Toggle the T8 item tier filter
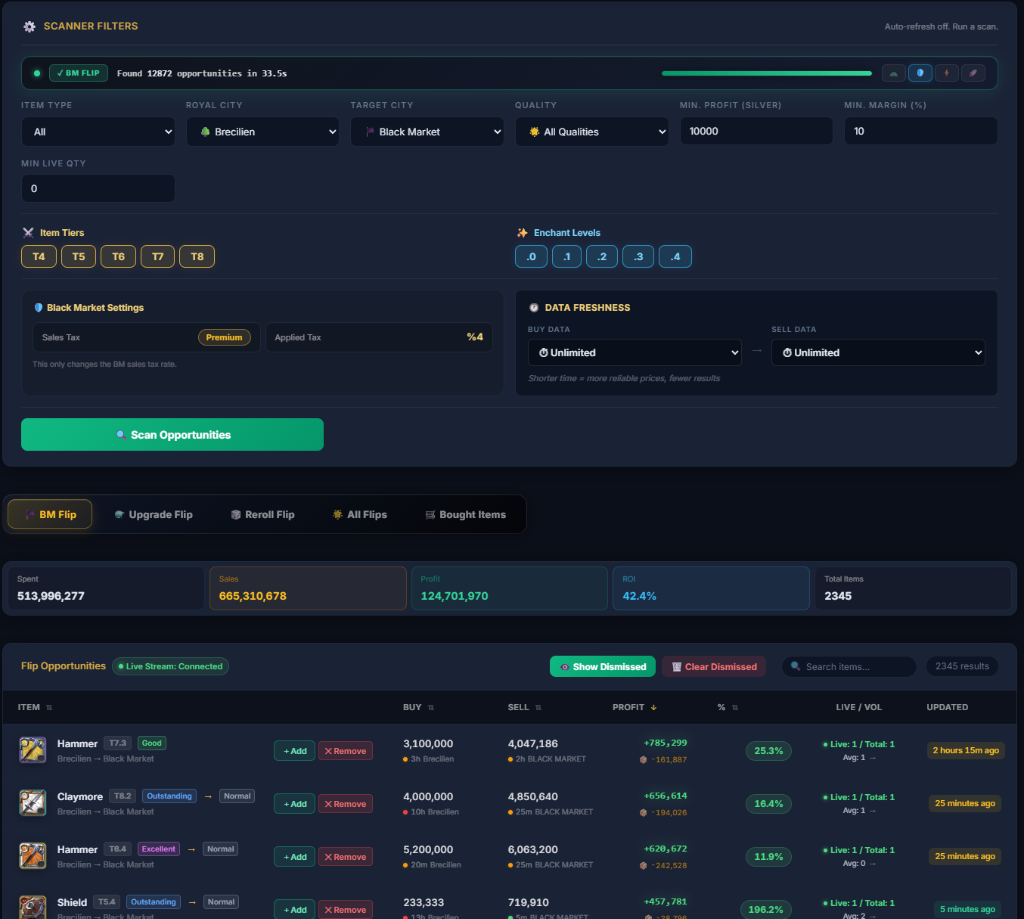This screenshot has height=919, width=1024. (197, 257)
